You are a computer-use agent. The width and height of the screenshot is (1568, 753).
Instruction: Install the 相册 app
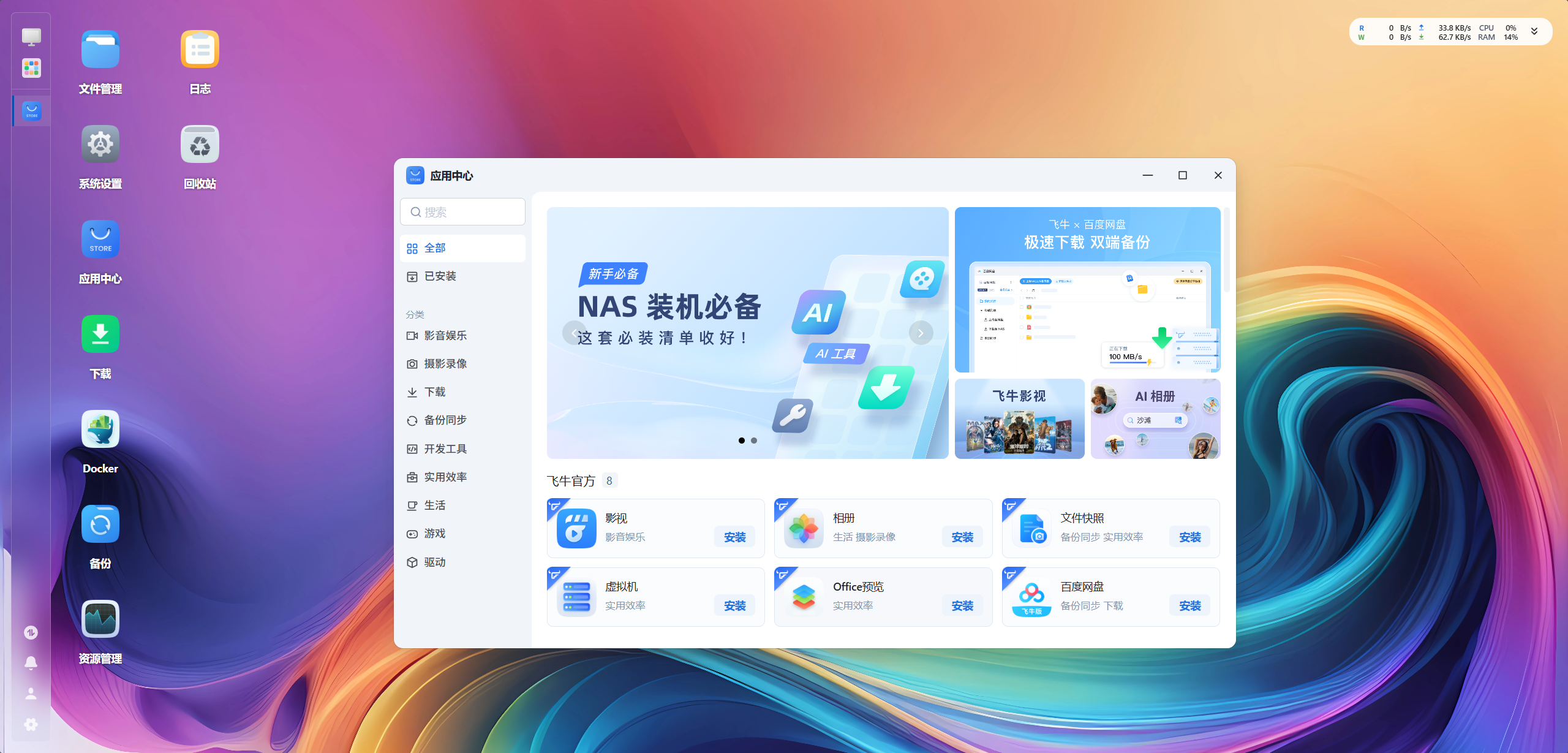[962, 537]
